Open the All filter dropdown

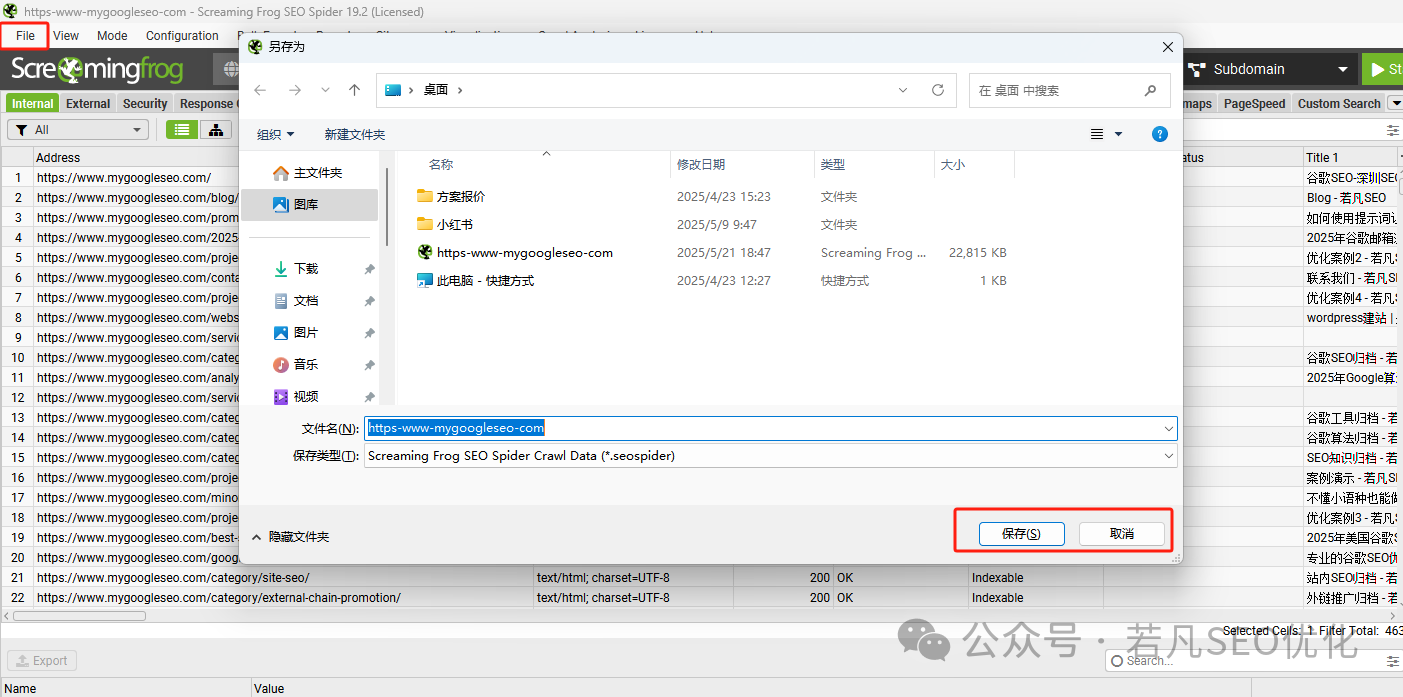[x=78, y=130]
